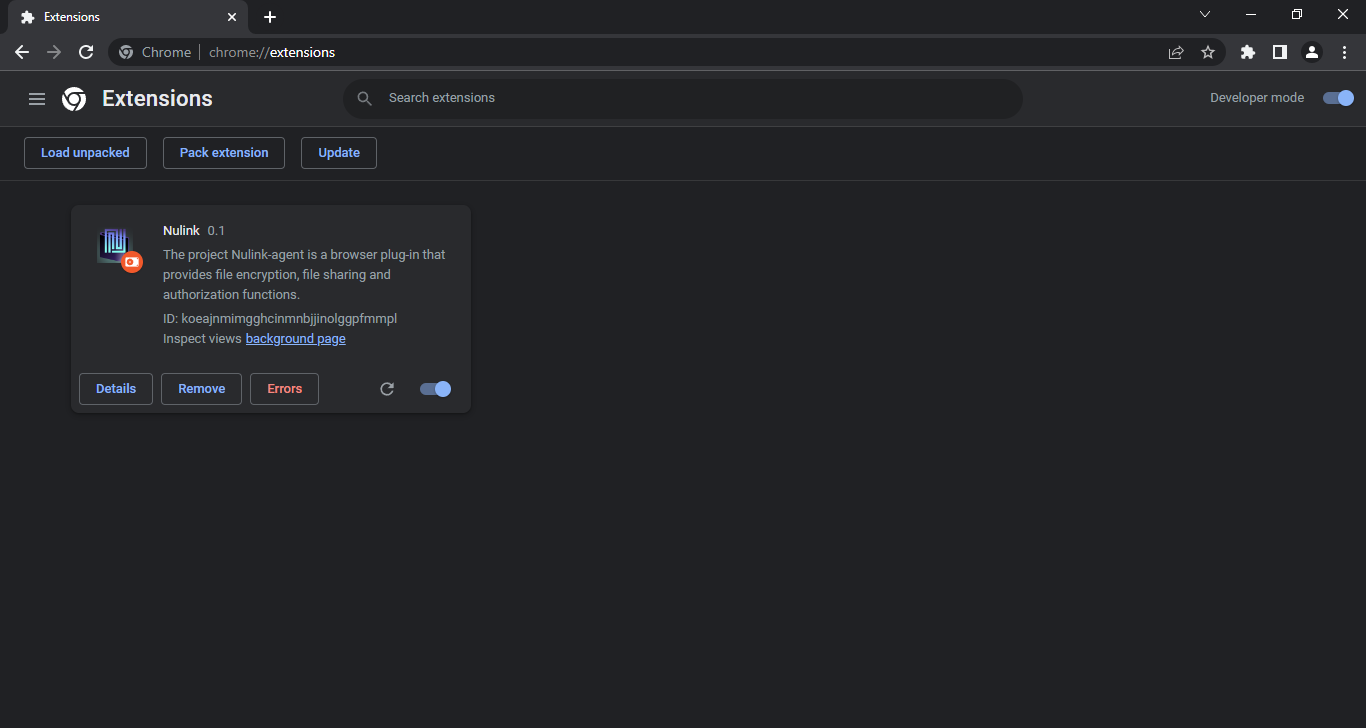Screen dimensions: 1366x728
Task: Turn off the Nulink extension
Action: pyautogui.click(x=435, y=389)
